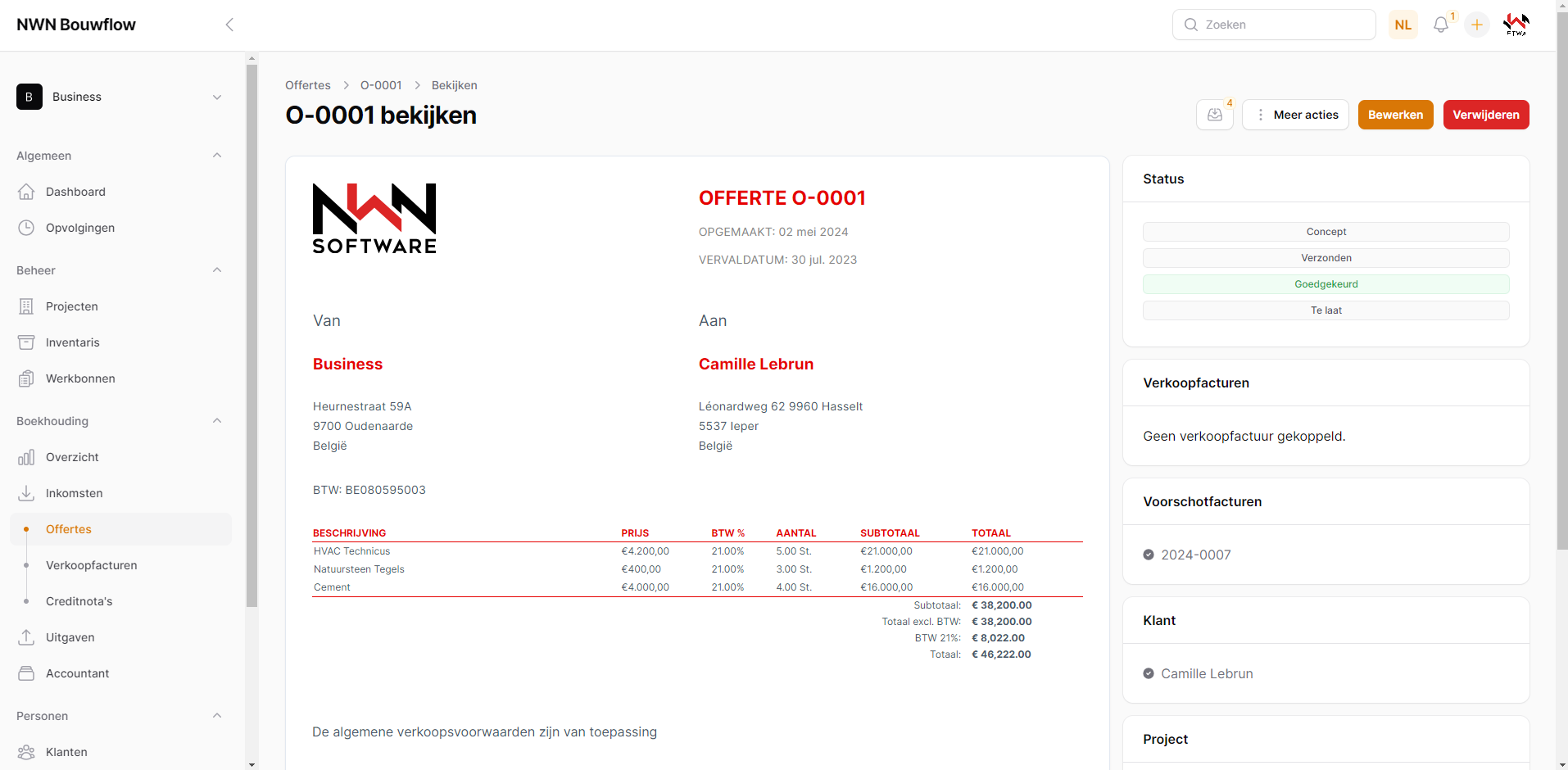The height and width of the screenshot is (770, 1568).
Task: Click the orange Bewerken button
Action: click(1395, 115)
